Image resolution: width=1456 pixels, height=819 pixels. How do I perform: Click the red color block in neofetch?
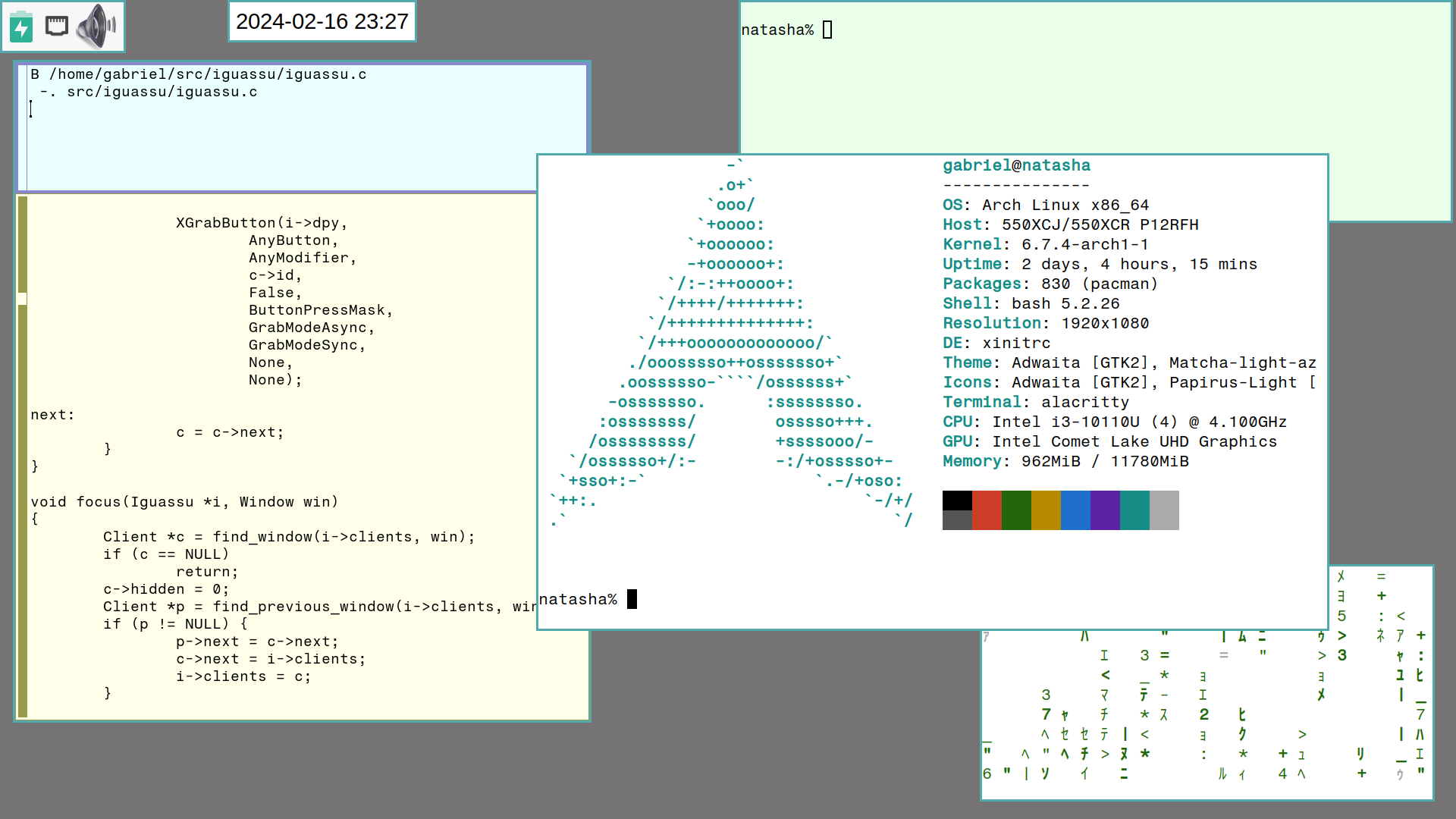point(987,510)
